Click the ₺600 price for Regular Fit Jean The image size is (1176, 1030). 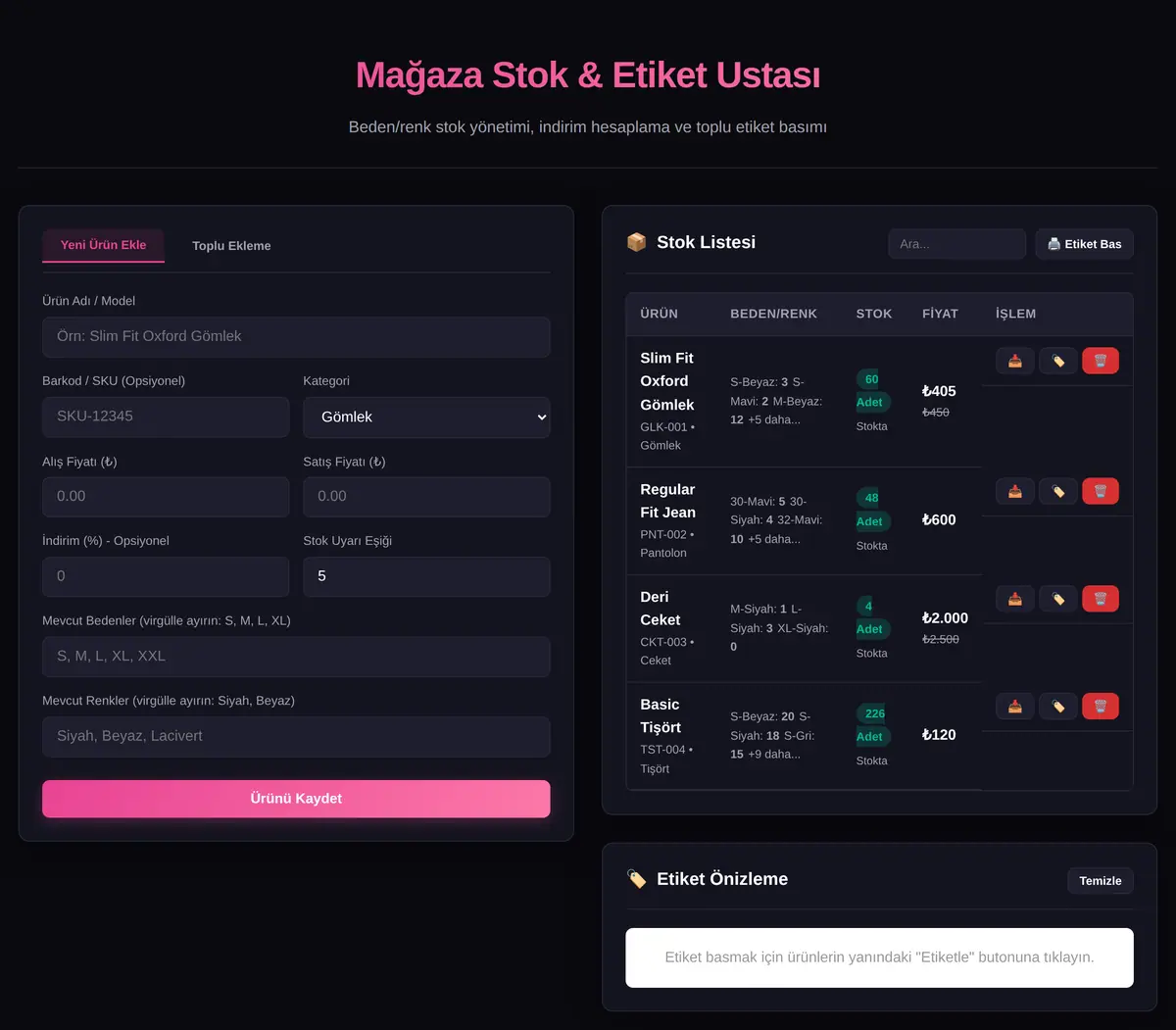point(939,520)
